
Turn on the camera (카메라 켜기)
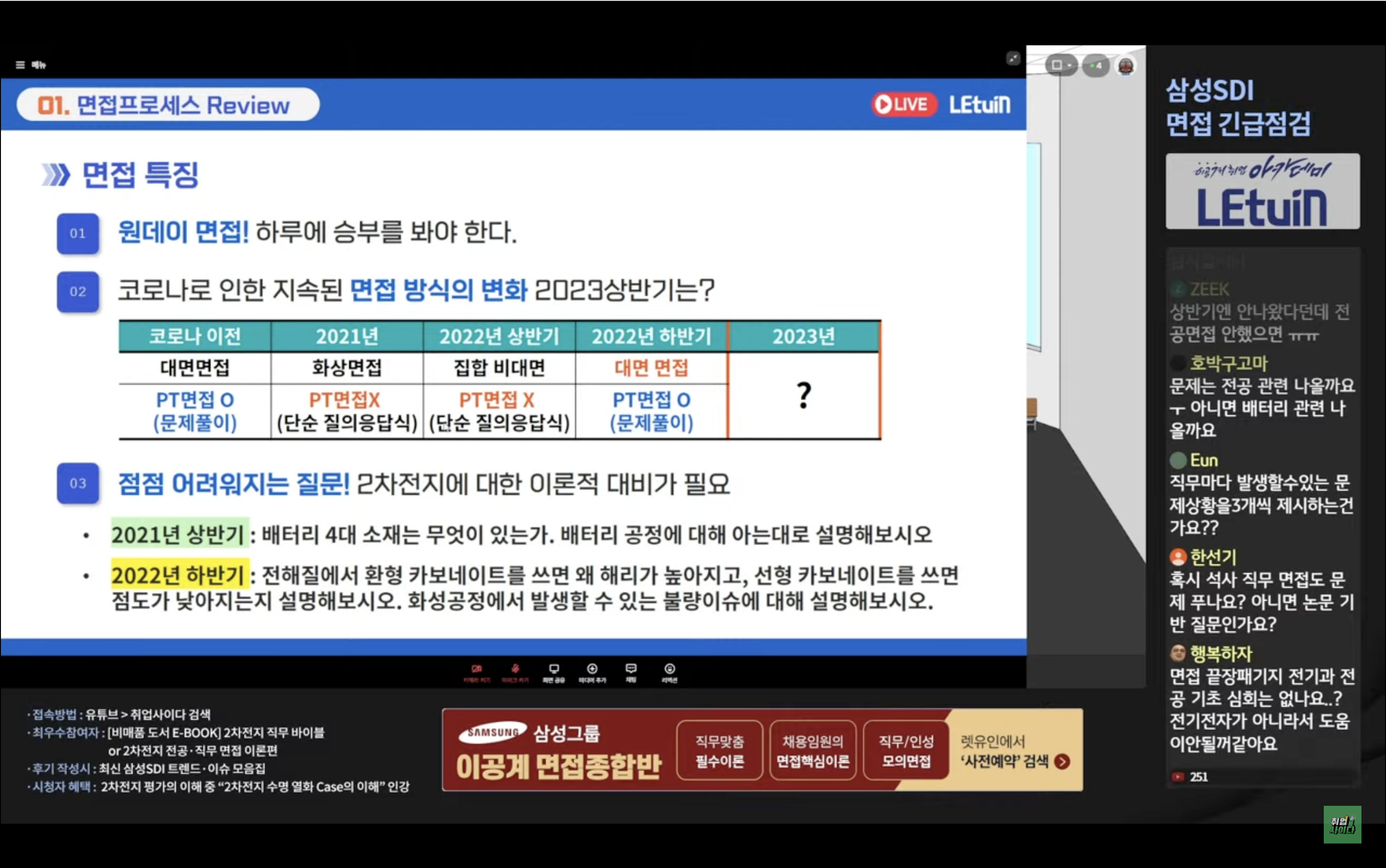tap(477, 671)
